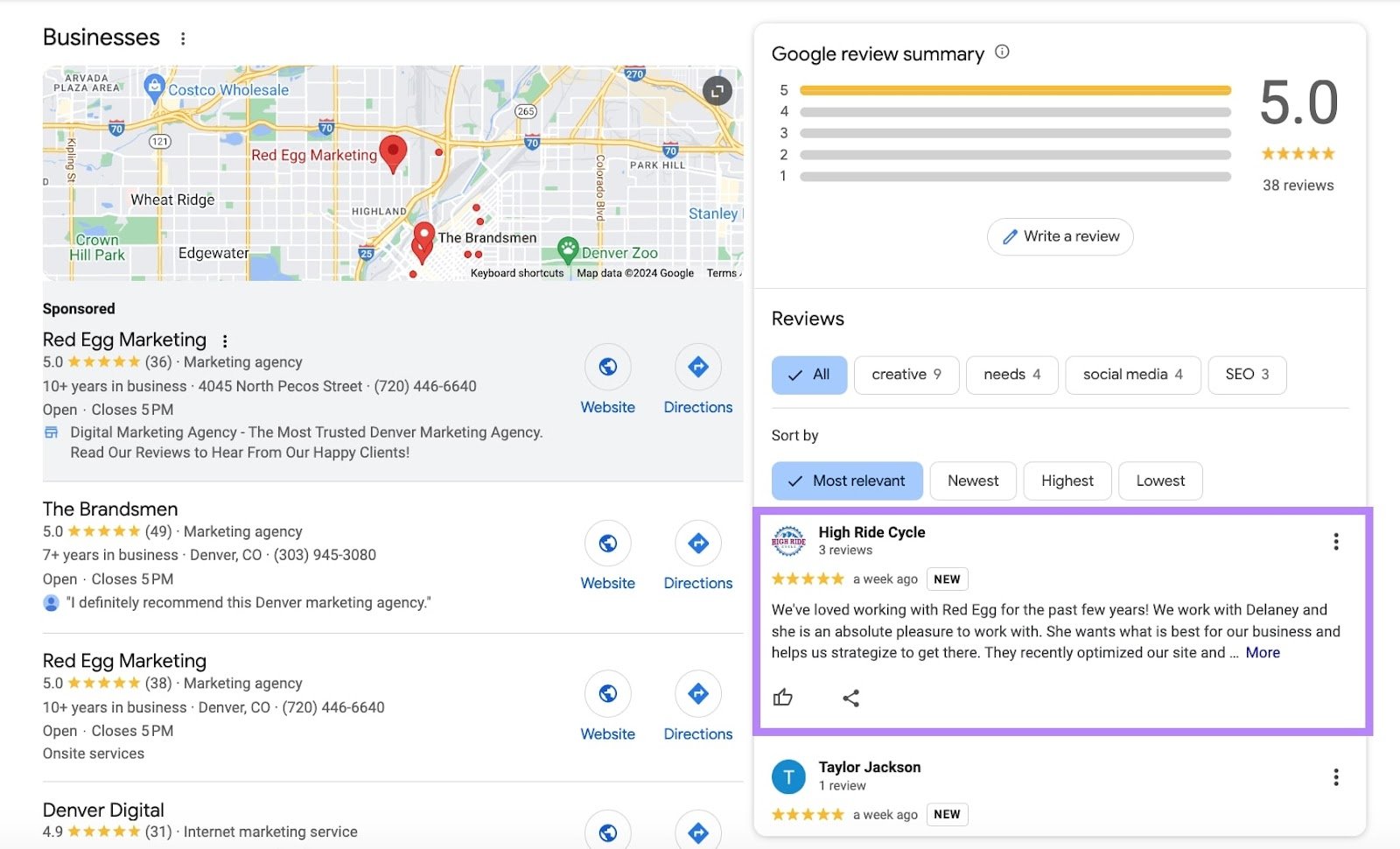Expand full review text with More
Viewport: 1400px width, 849px height.
tap(1262, 653)
